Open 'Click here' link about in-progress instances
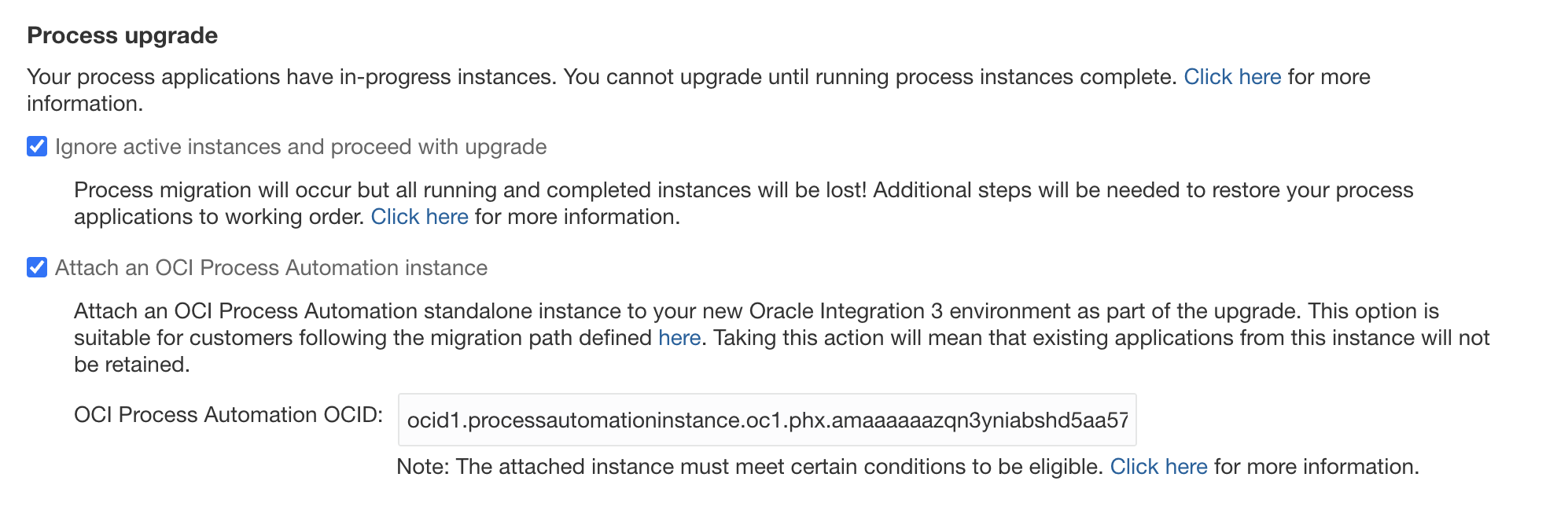 coord(1232,77)
